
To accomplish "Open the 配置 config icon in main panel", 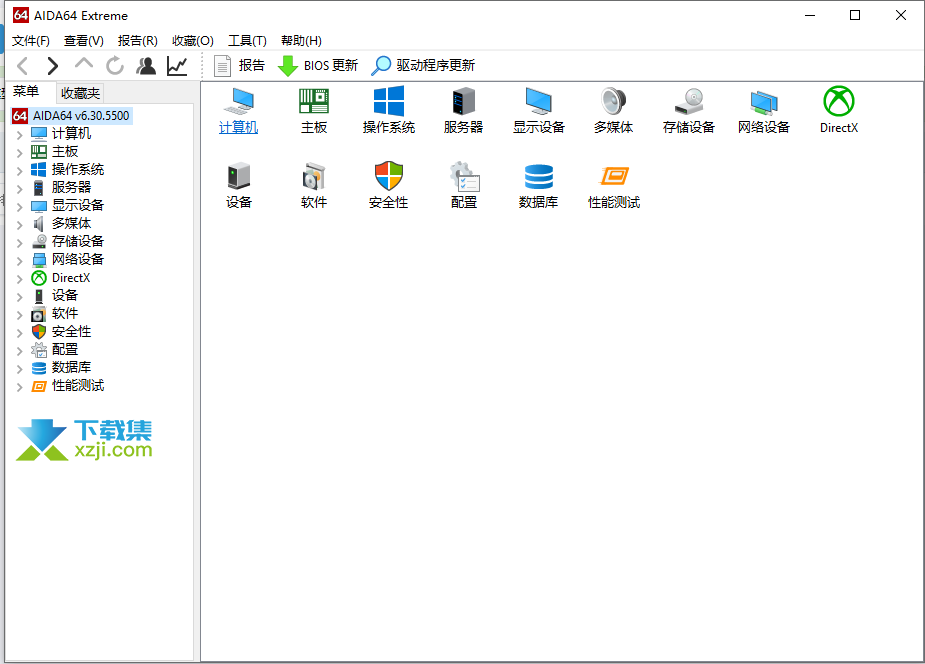I will [464, 185].
